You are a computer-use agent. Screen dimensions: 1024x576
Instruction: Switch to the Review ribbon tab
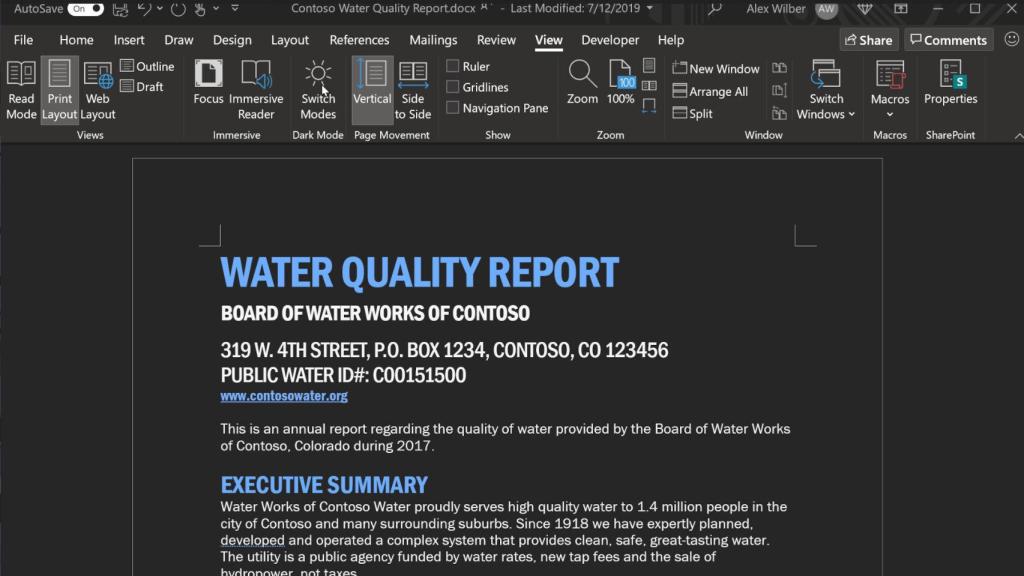[x=496, y=40]
